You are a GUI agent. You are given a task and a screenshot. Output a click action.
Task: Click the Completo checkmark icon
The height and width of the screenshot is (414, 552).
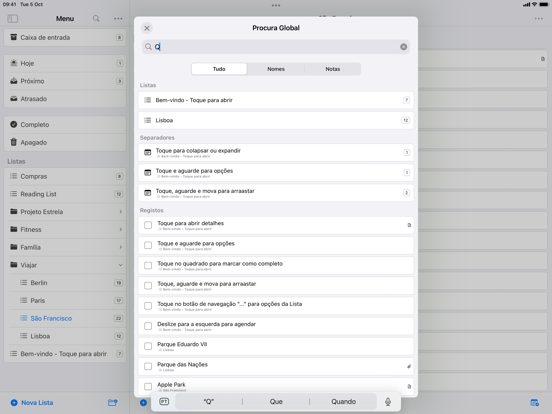pos(14,124)
